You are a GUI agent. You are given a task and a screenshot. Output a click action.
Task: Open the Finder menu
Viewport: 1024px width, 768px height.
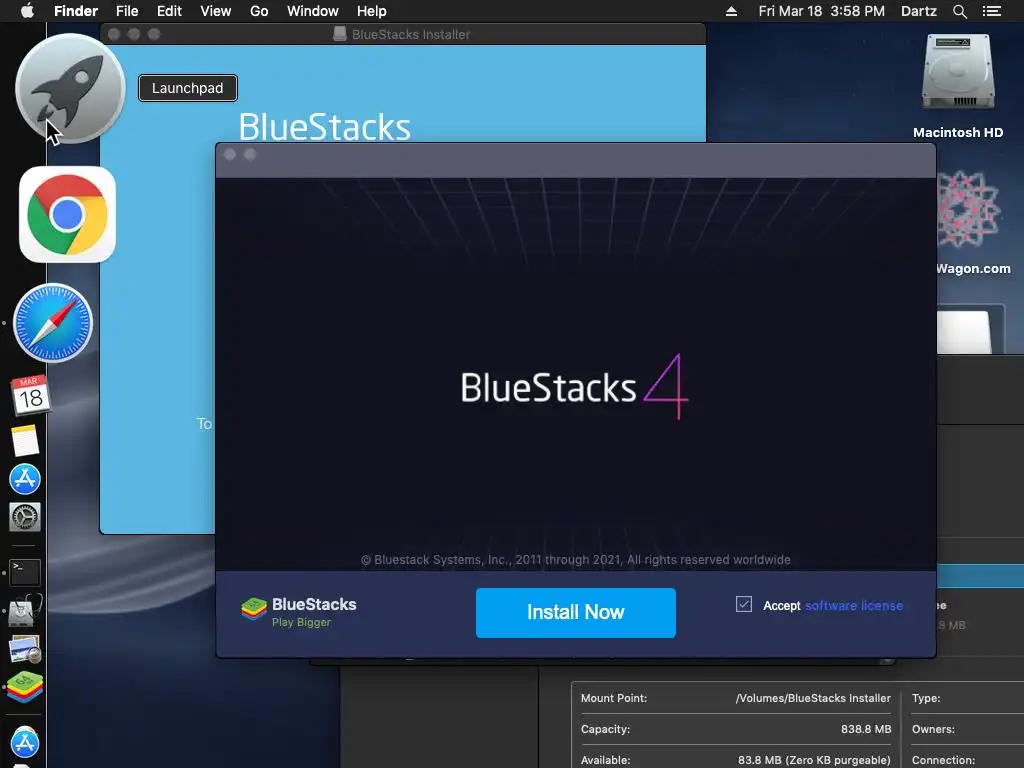point(76,11)
